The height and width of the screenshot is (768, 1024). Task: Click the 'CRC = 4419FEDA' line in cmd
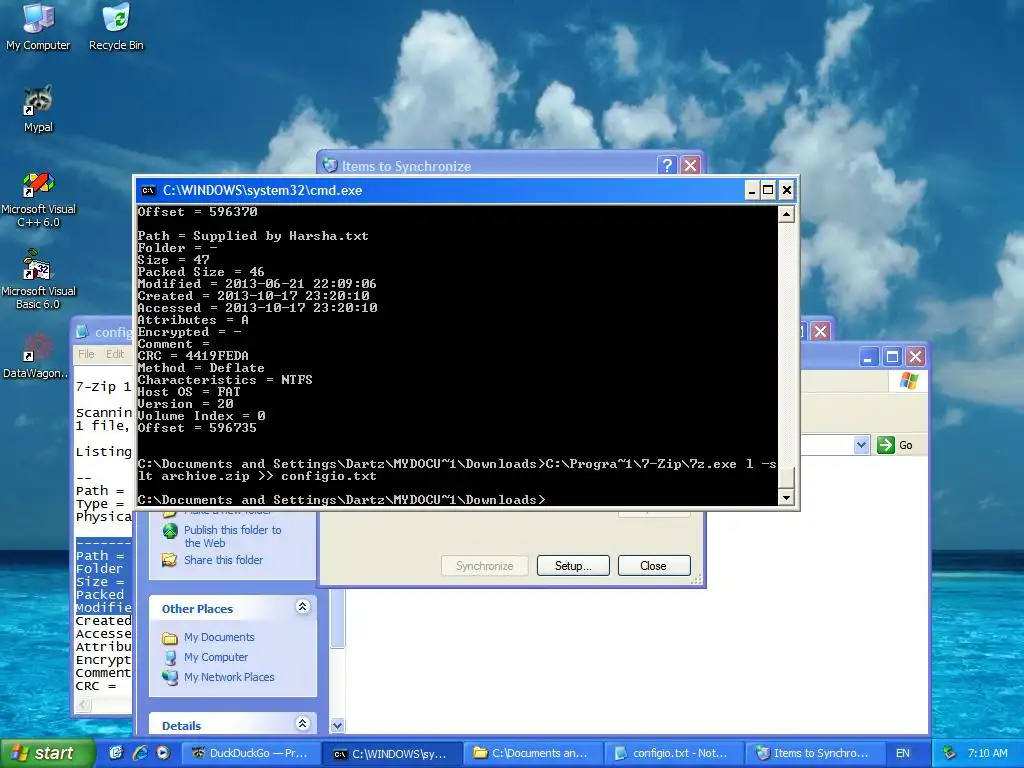click(x=193, y=356)
